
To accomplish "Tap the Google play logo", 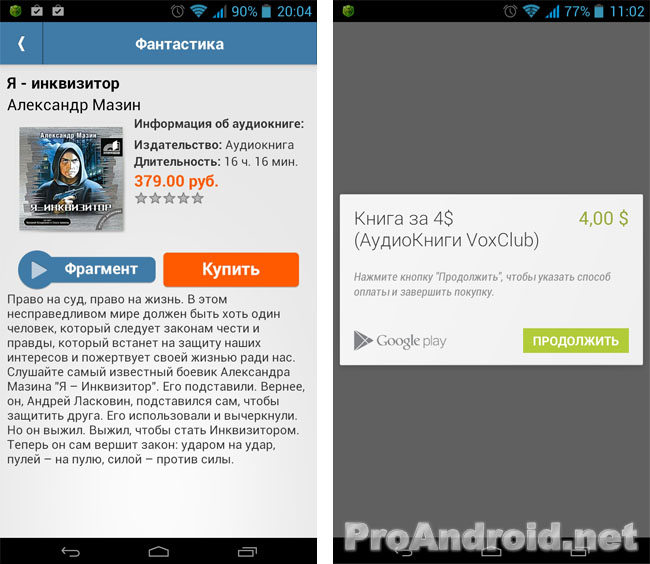I will 400,341.
